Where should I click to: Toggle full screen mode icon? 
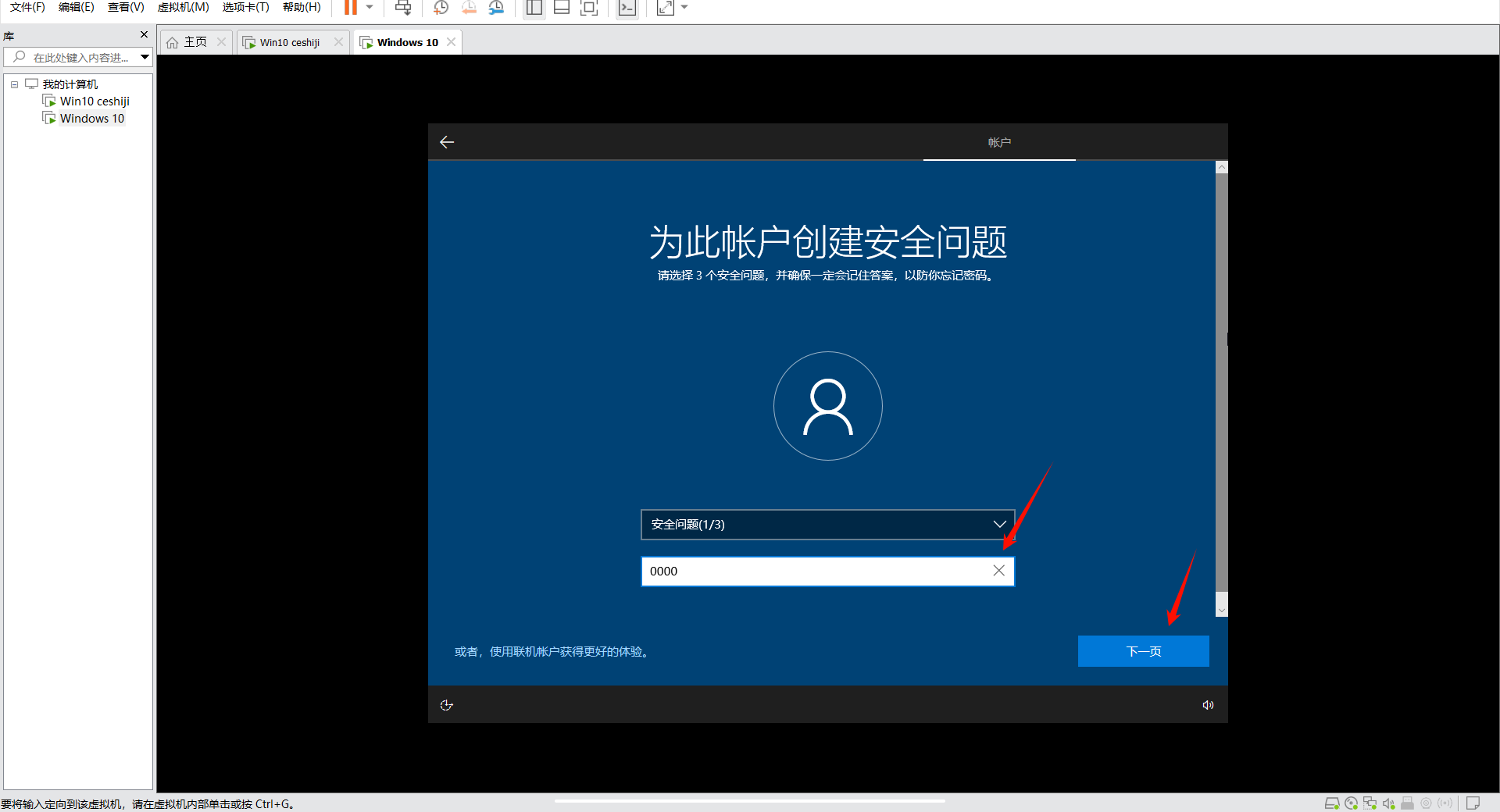pos(589,8)
